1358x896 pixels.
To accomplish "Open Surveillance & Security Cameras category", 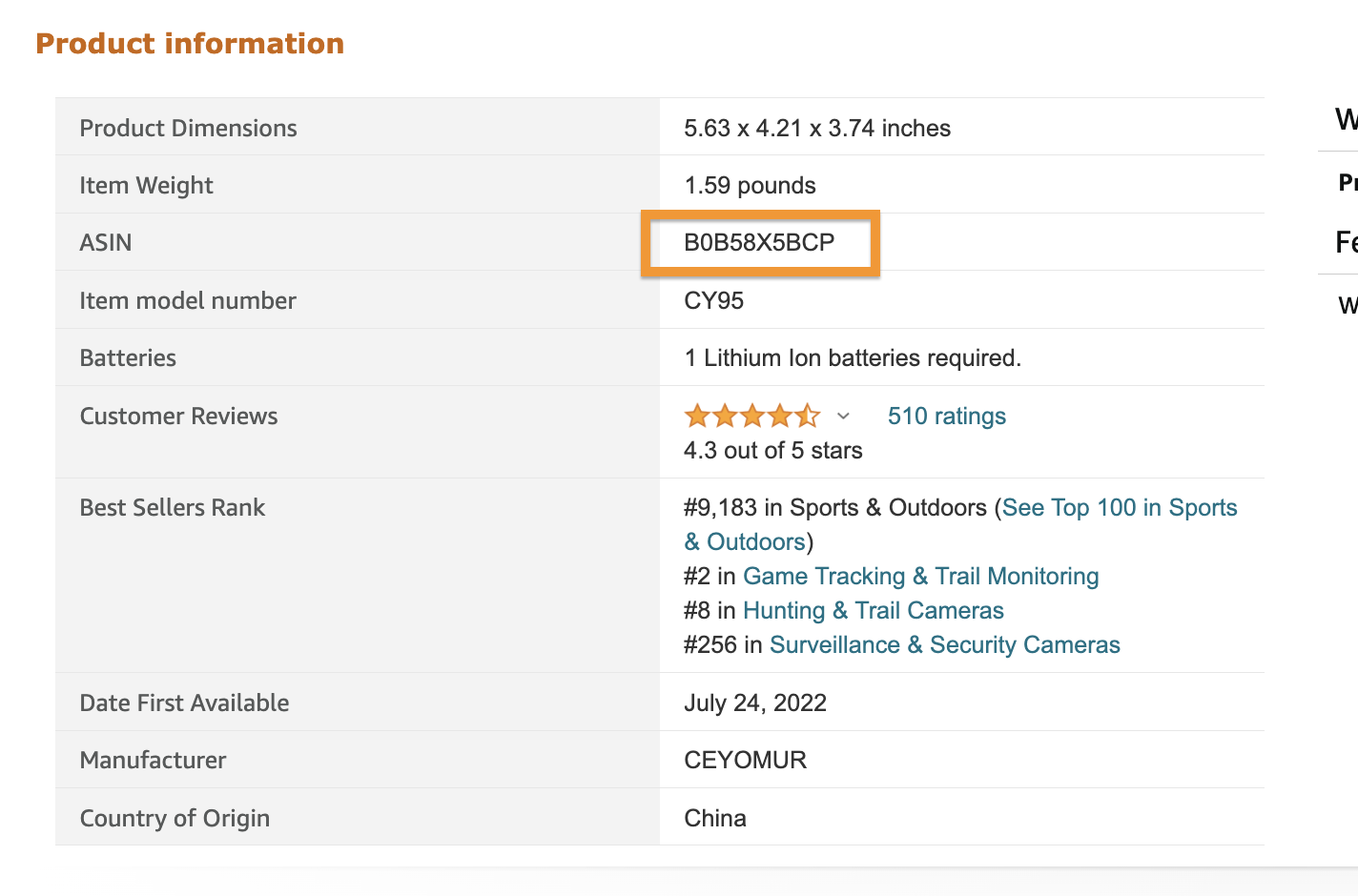I will point(945,644).
